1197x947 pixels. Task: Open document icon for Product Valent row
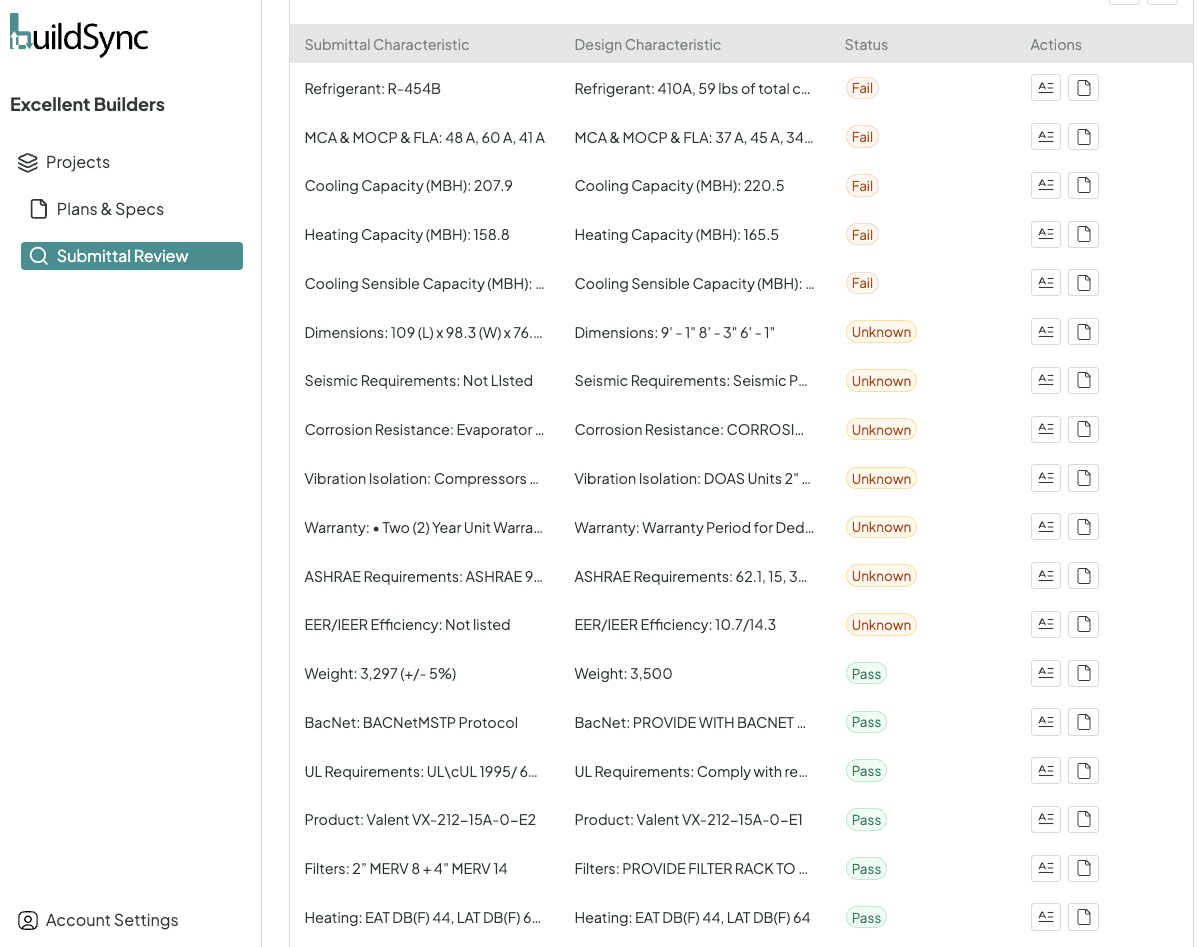point(1083,820)
